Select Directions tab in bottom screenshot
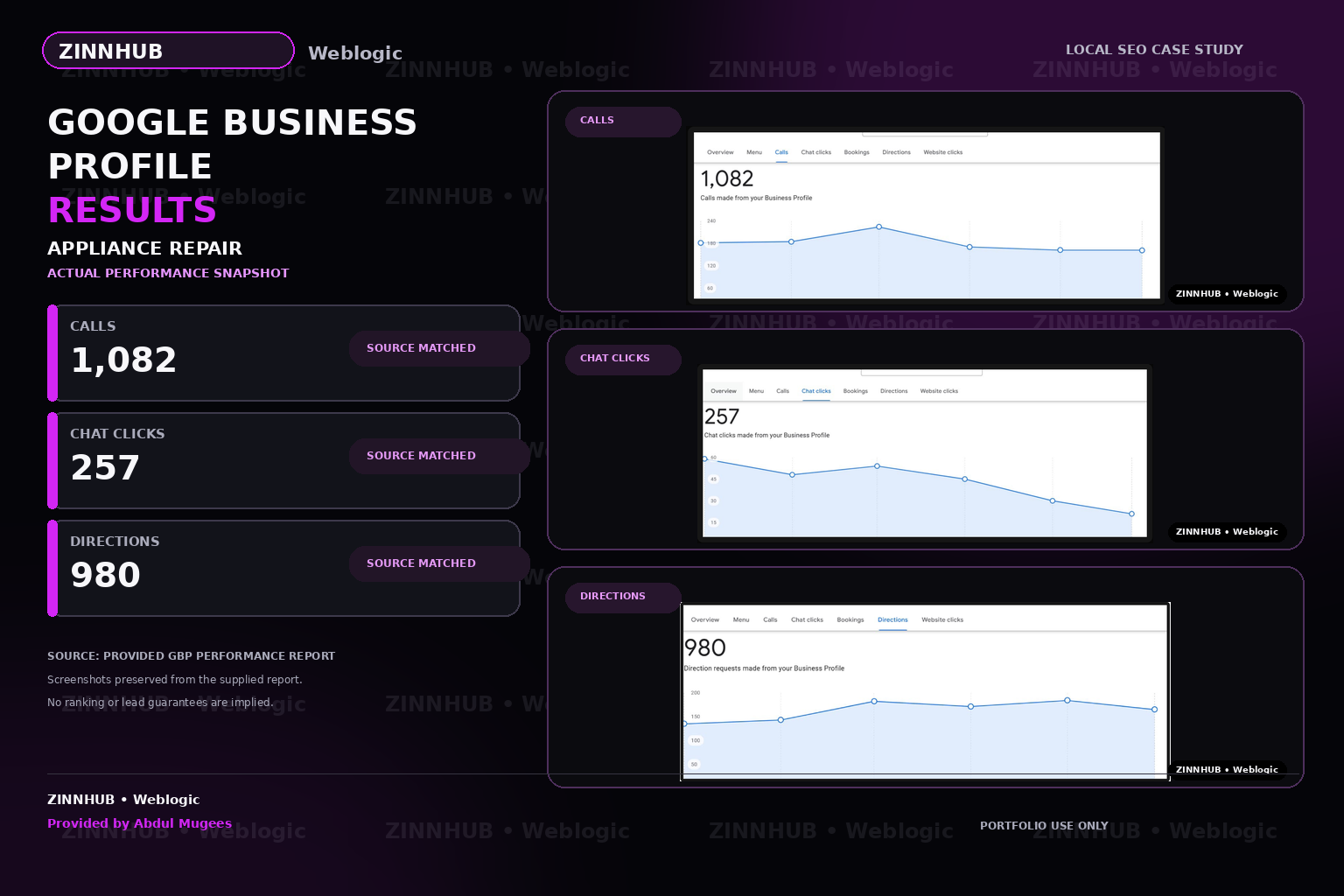 (x=892, y=619)
